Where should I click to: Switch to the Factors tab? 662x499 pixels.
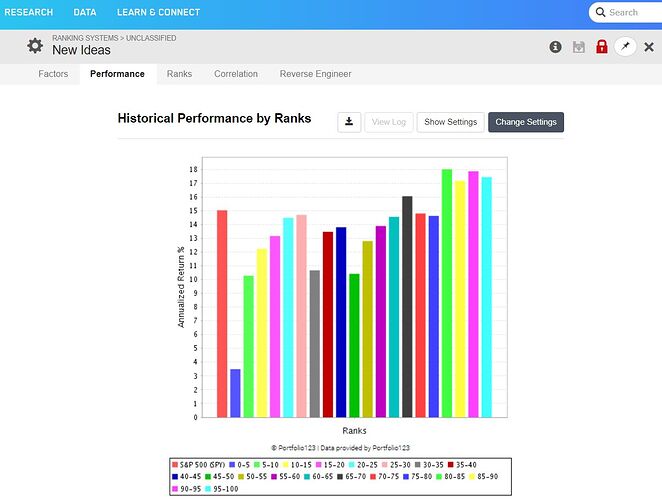tap(53, 74)
